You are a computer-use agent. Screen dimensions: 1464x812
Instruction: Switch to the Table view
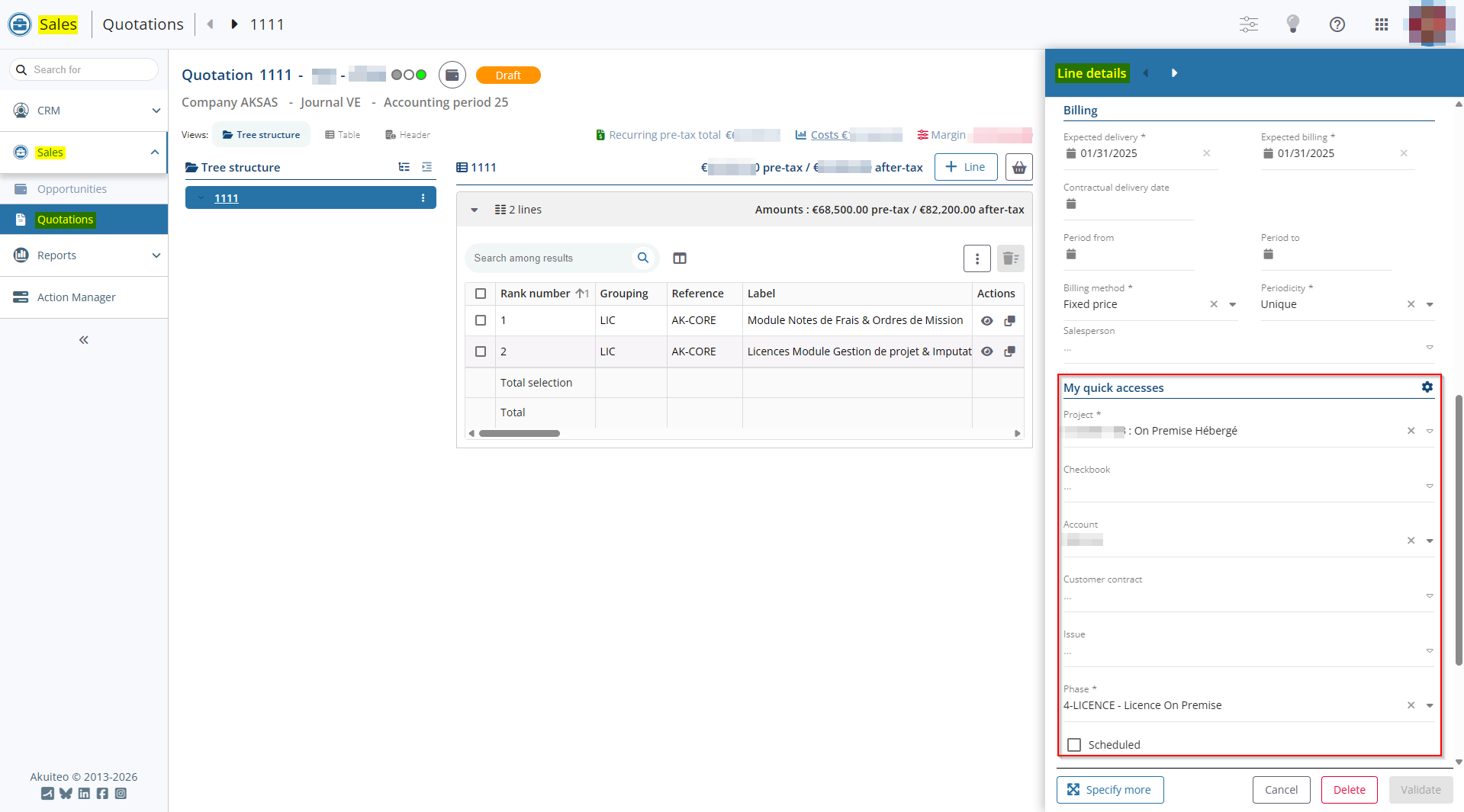click(343, 135)
